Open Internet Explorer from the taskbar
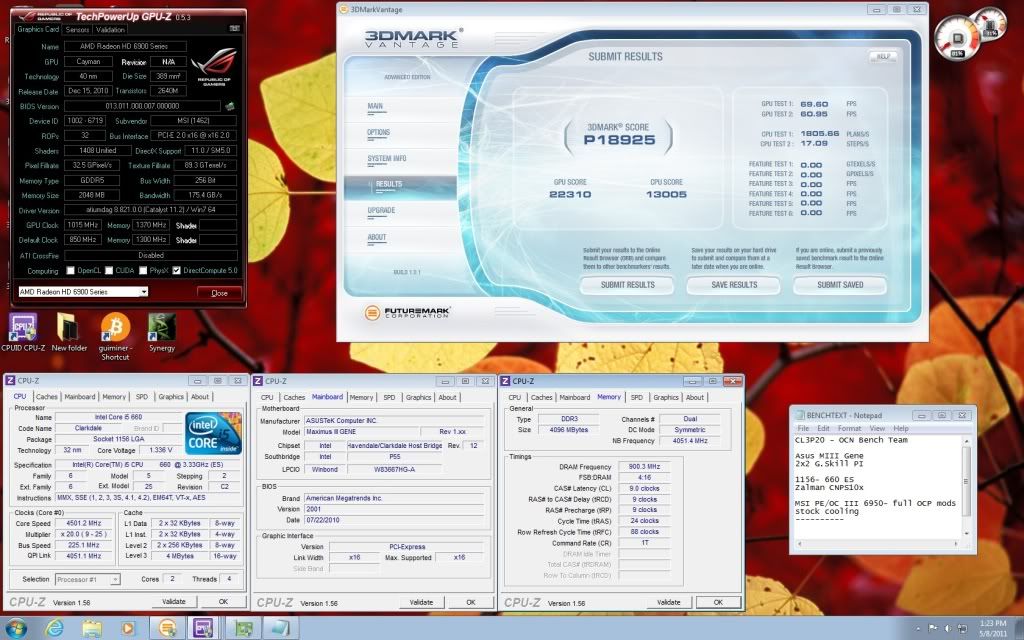 coord(54,627)
